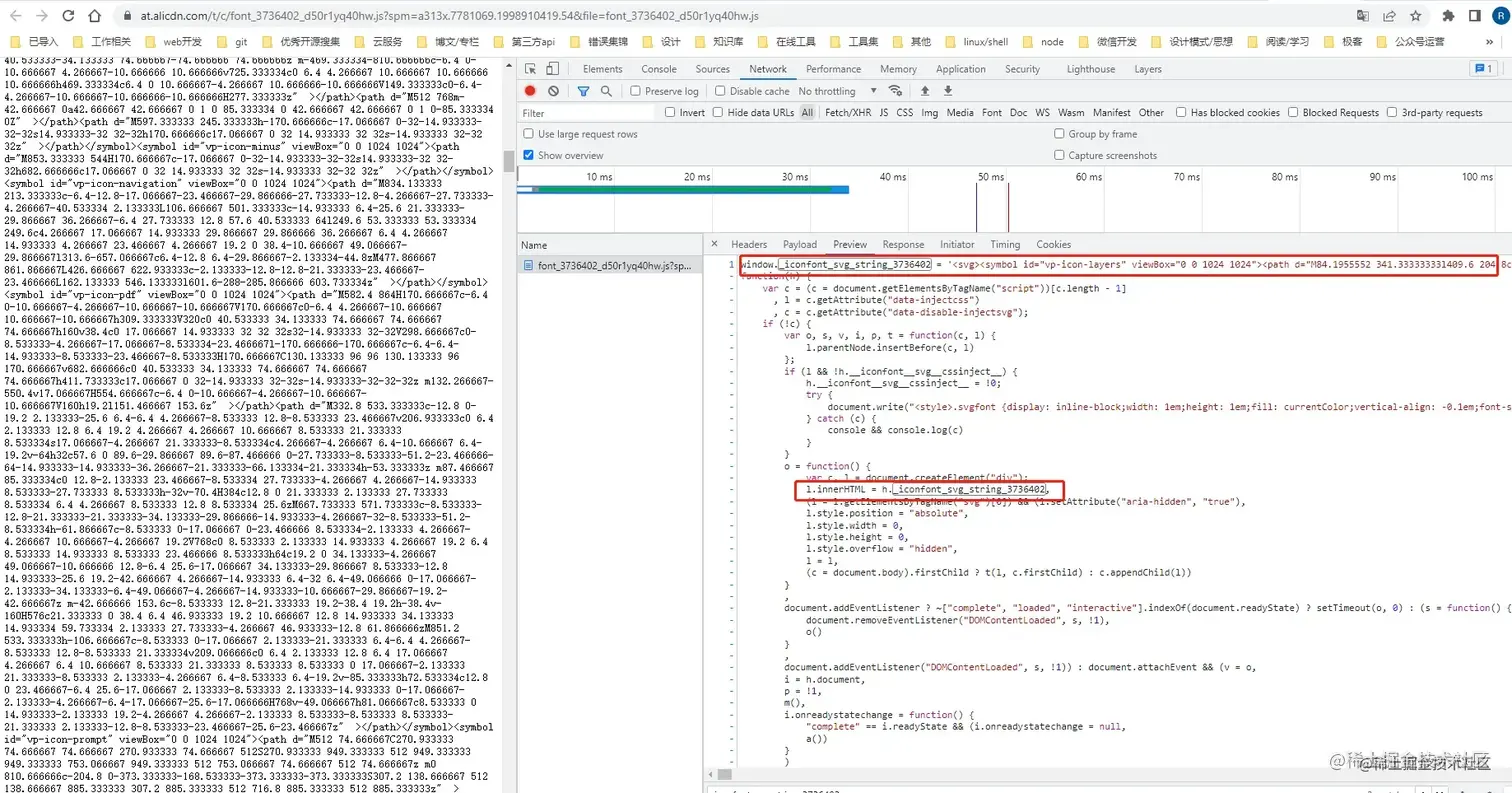Image resolution: width=1512 pixels, height=793 pixels.
Task: Open the 优秀开源搜集 bookmark folder
Action: tap(301, 42)
